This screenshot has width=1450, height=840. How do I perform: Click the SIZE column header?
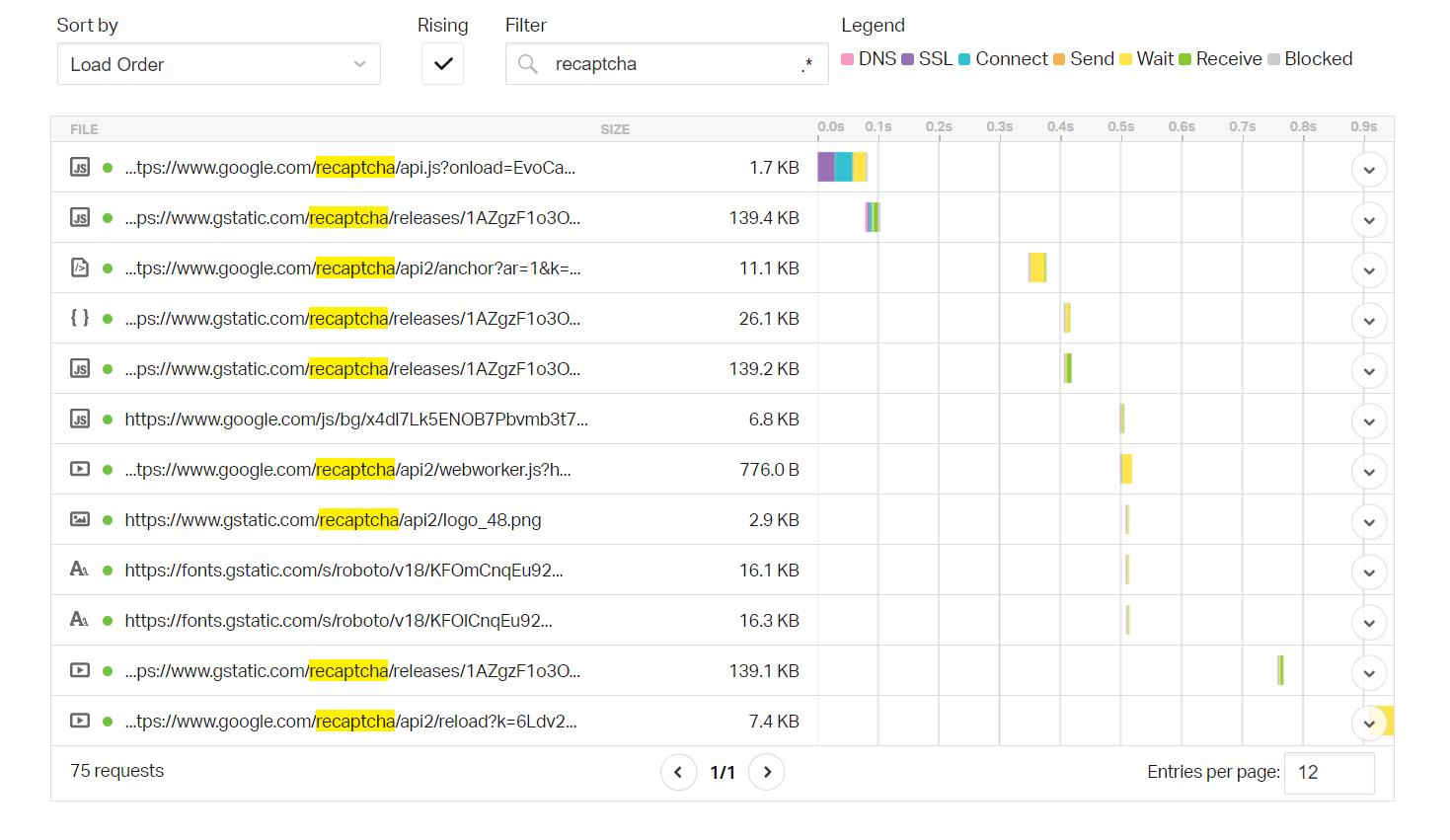click(x=615, y=129)
